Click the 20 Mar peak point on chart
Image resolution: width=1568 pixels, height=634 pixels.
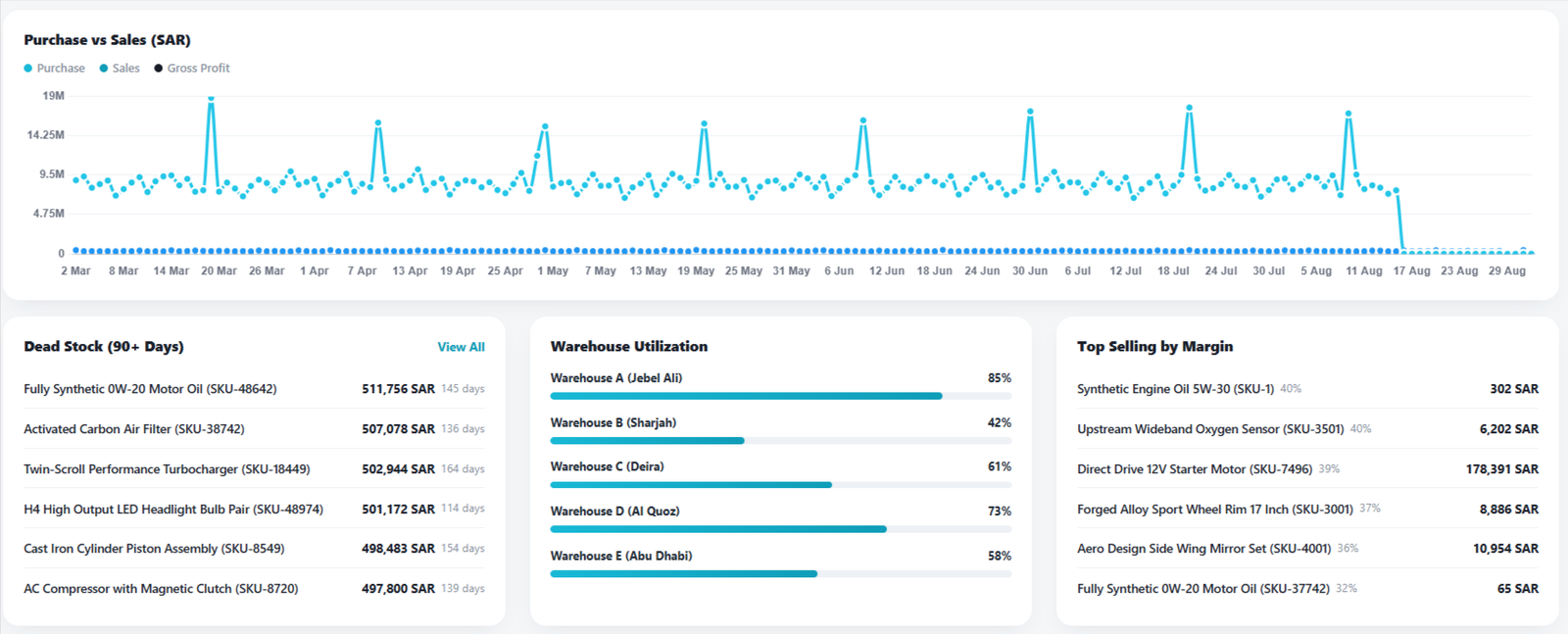pos(211,99)
